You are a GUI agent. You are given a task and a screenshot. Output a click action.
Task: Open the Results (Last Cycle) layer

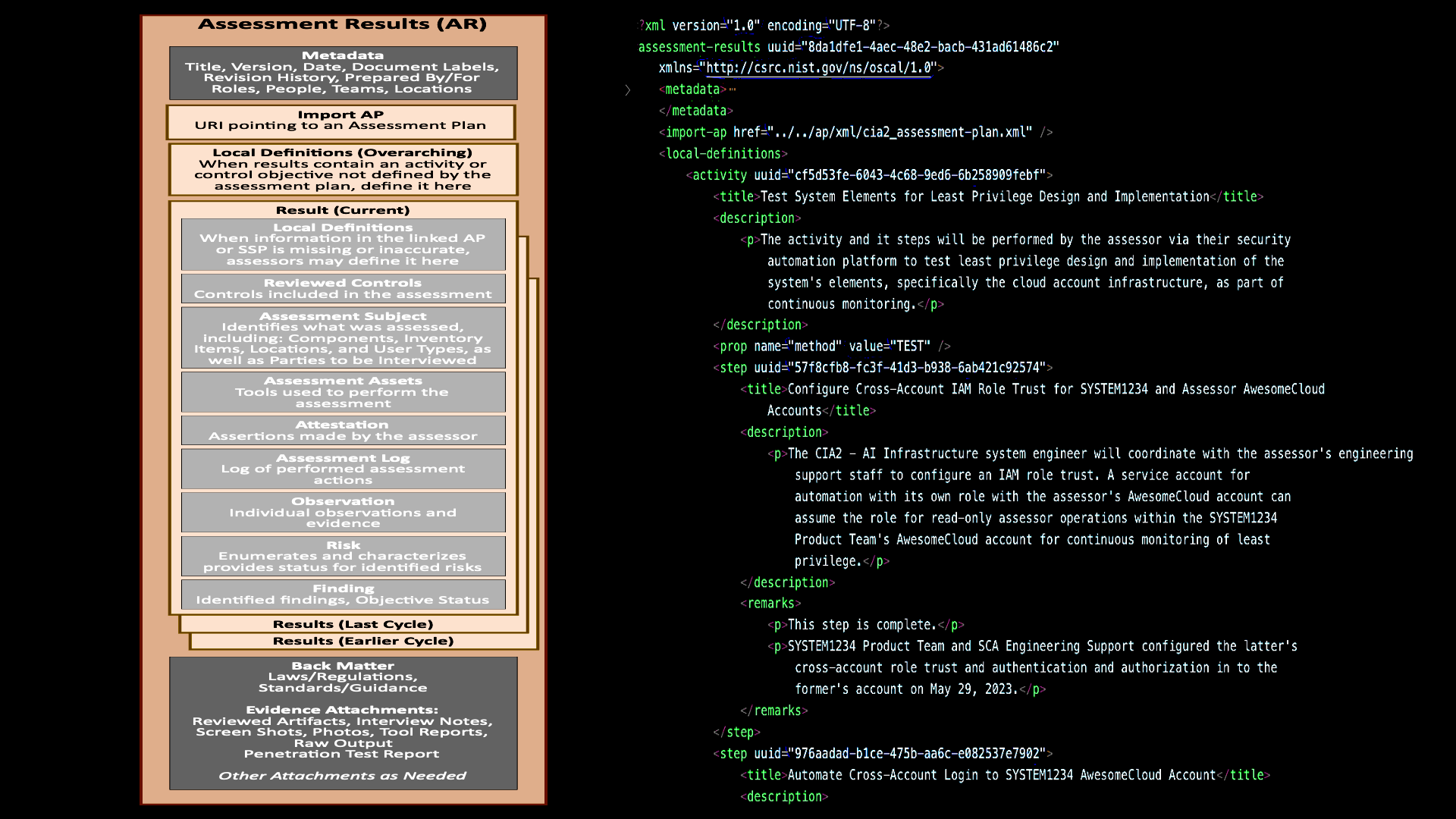353,625
